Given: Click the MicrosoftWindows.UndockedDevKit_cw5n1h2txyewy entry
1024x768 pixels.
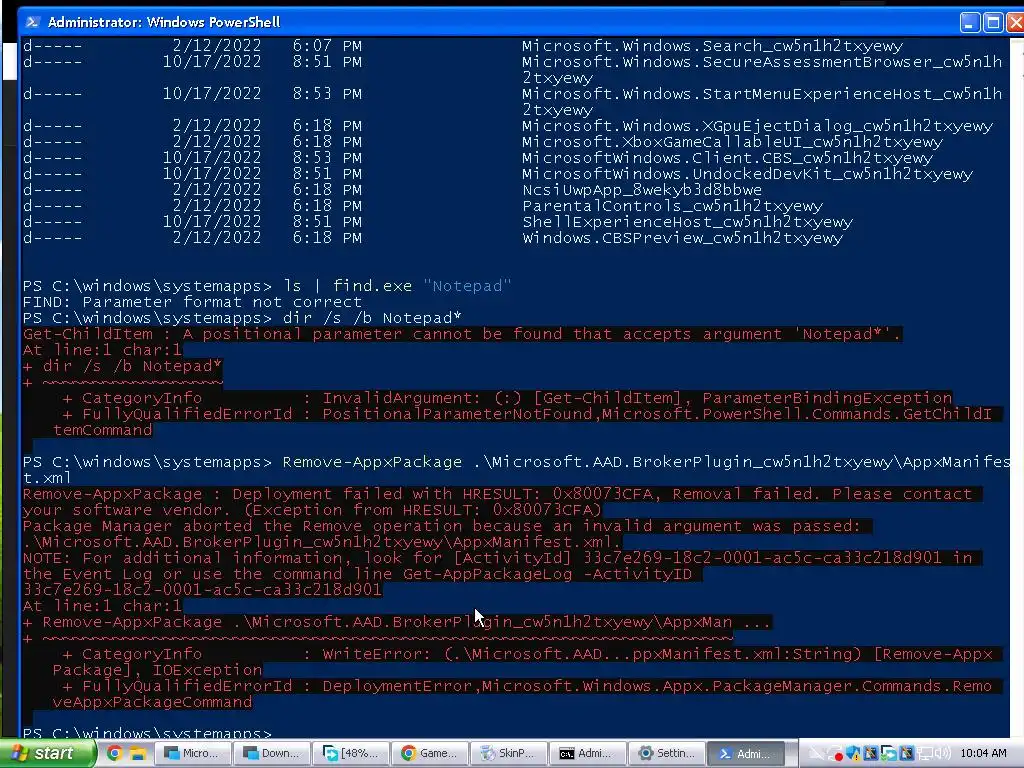Looking at the screenshot, I should click(x=748, y=174).
